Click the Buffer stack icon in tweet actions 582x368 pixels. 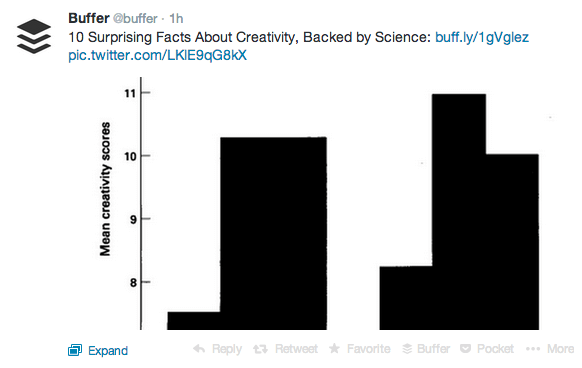pyautogui.click(x=407, y=349)
